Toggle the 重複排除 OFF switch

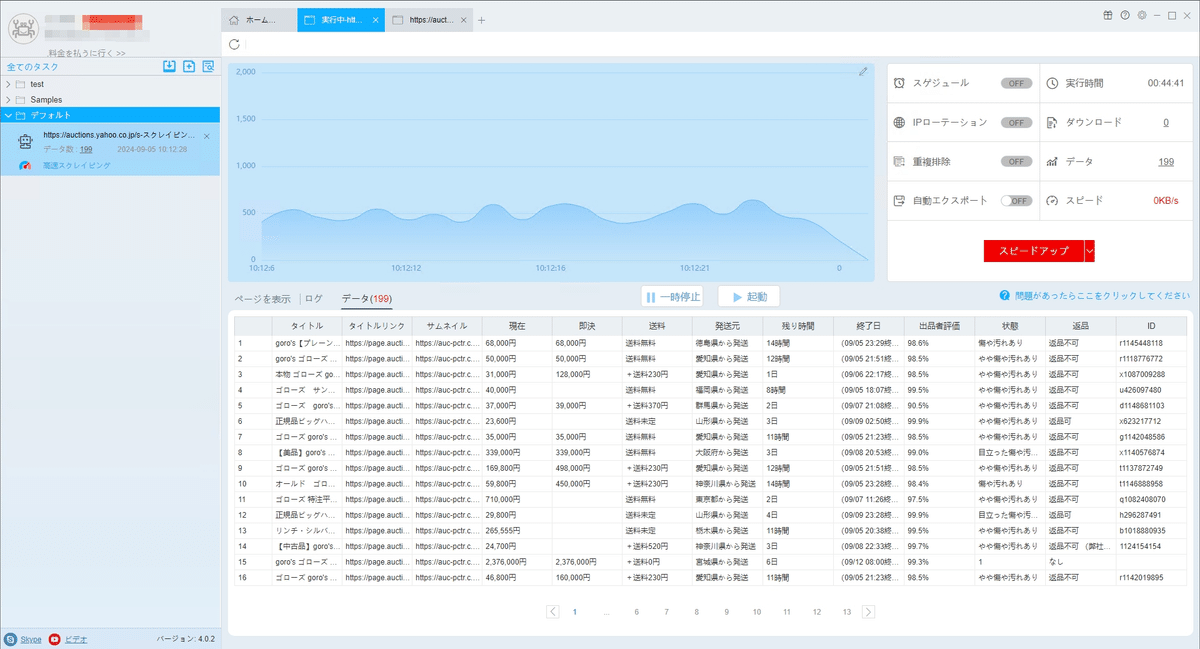click(x=1016, y=161)
